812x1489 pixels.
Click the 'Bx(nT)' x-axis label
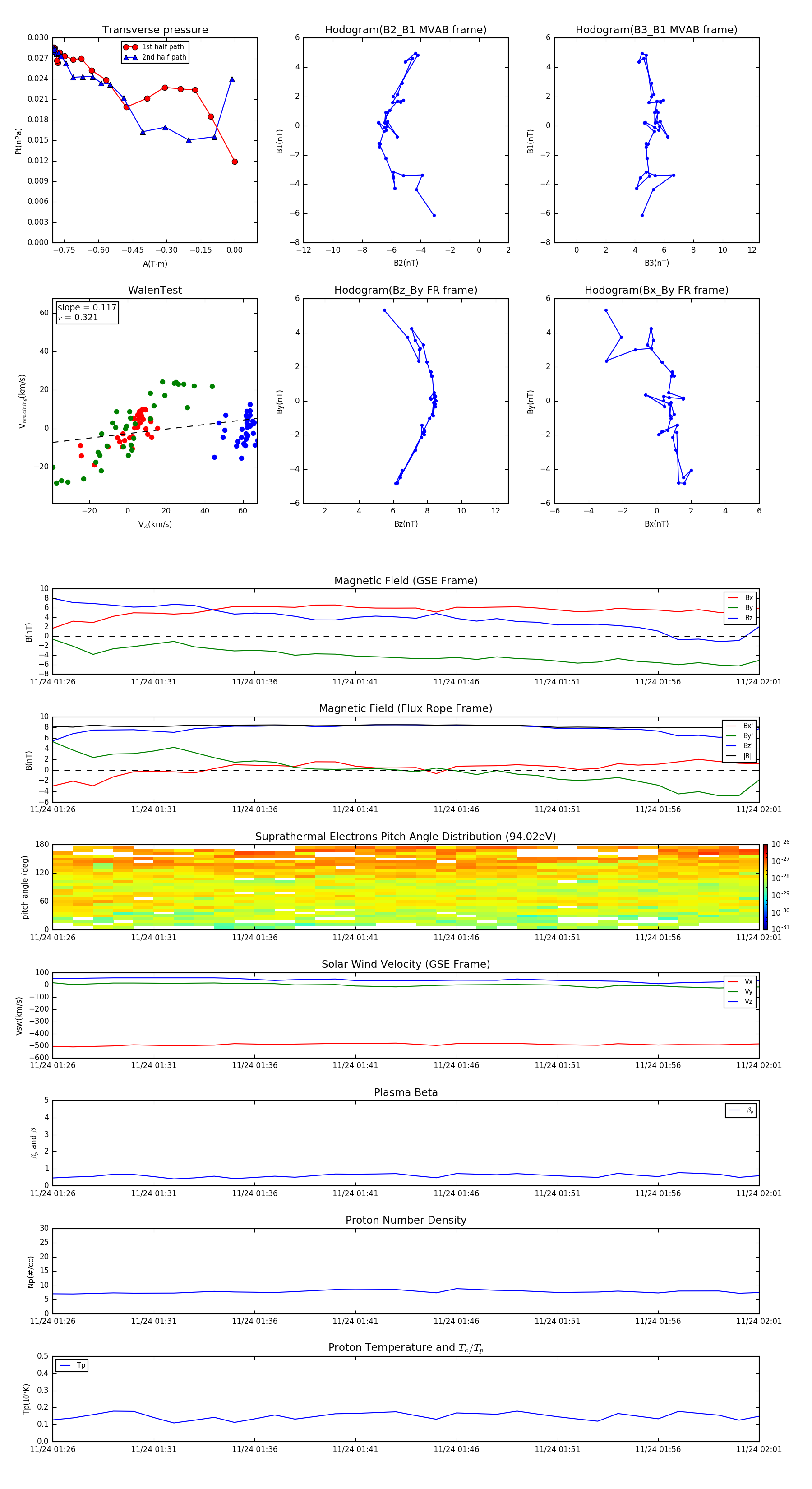pos(656,524)
